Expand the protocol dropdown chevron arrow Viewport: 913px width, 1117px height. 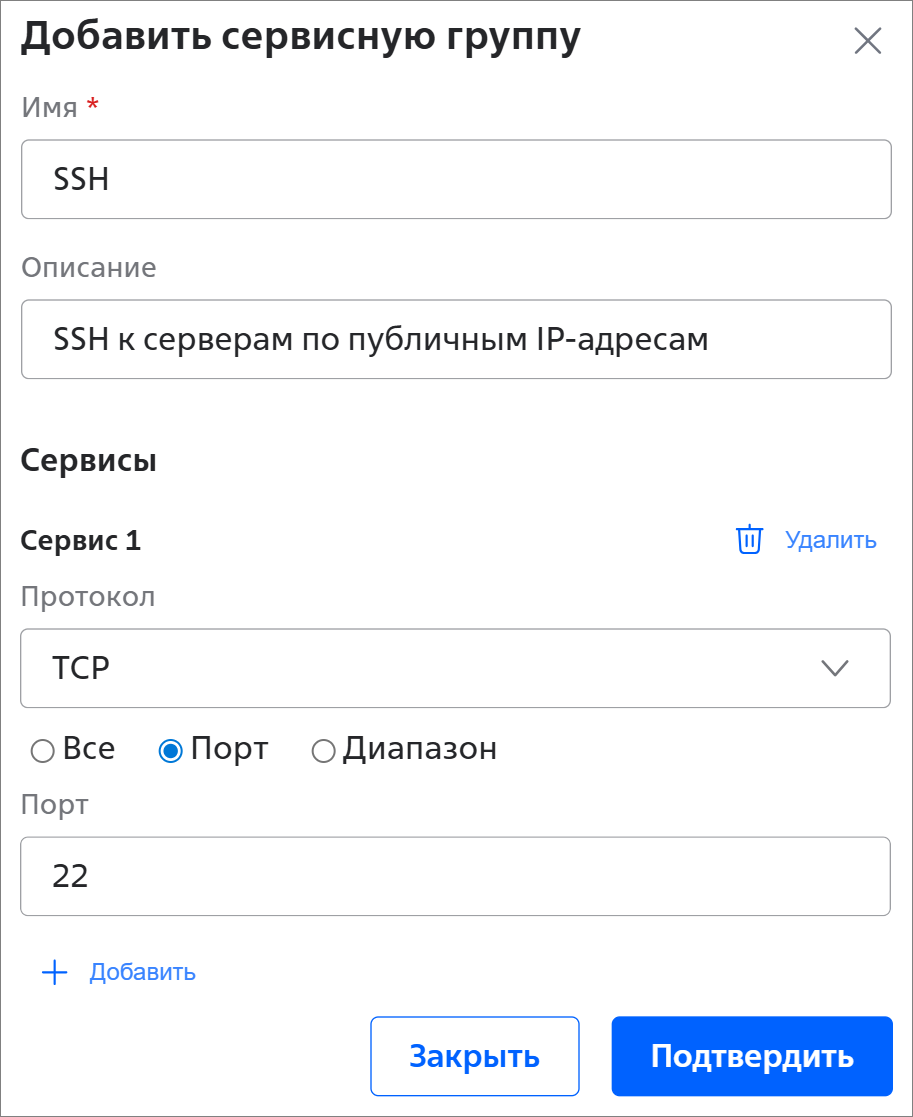(834, 668)
